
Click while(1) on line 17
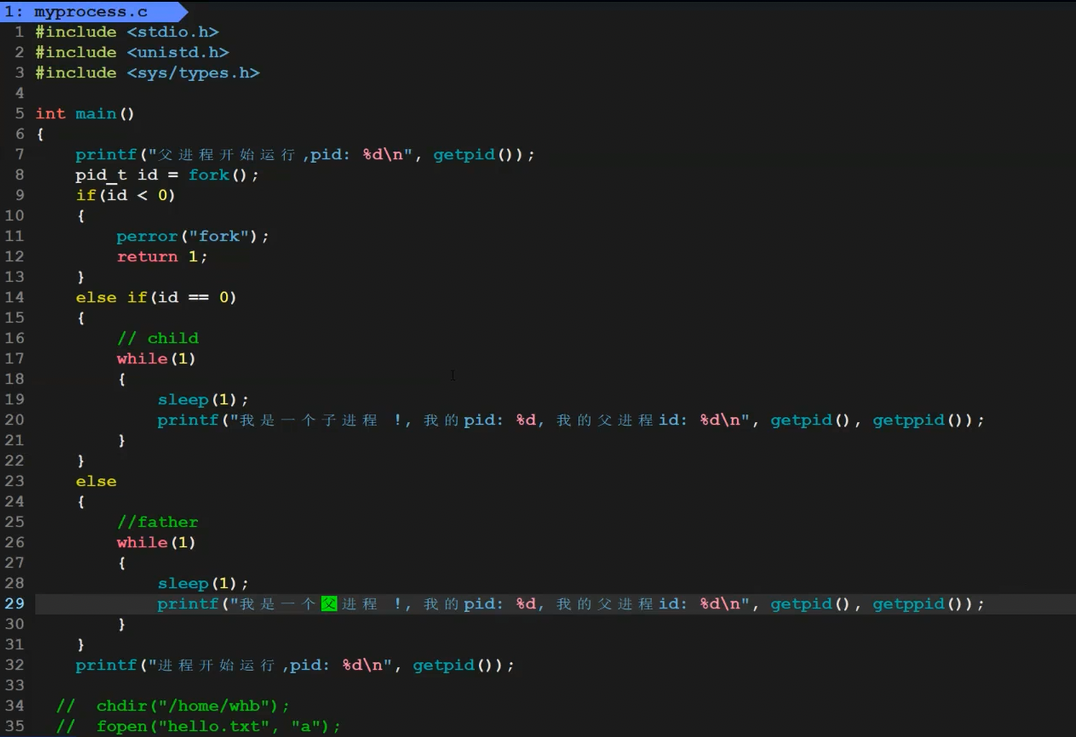[x=156, y=359]
